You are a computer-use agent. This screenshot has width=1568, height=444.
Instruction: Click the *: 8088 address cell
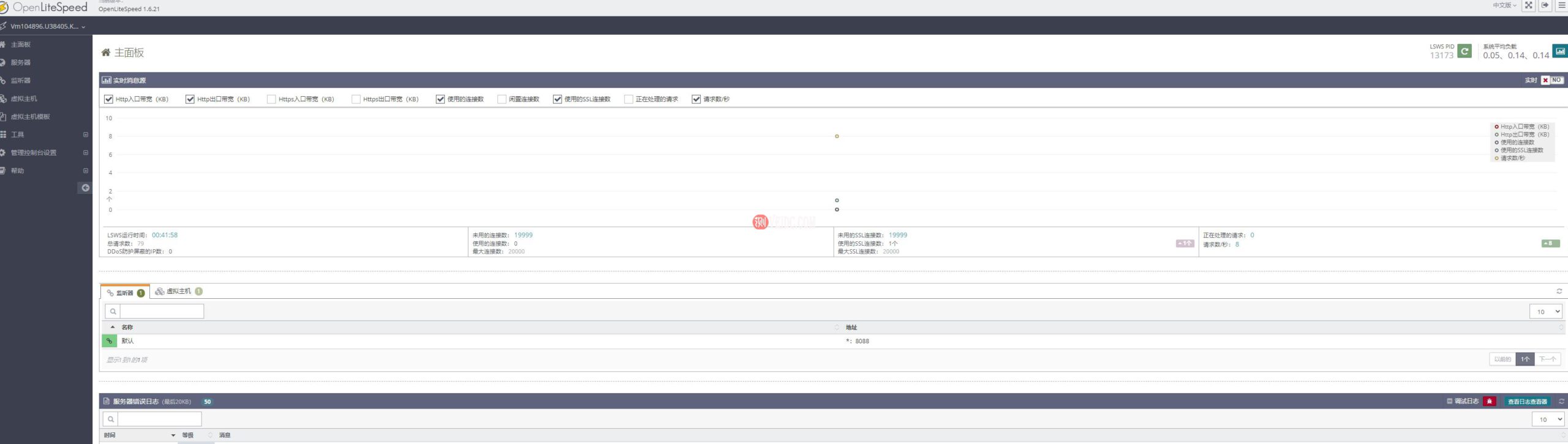pos(858,341)
